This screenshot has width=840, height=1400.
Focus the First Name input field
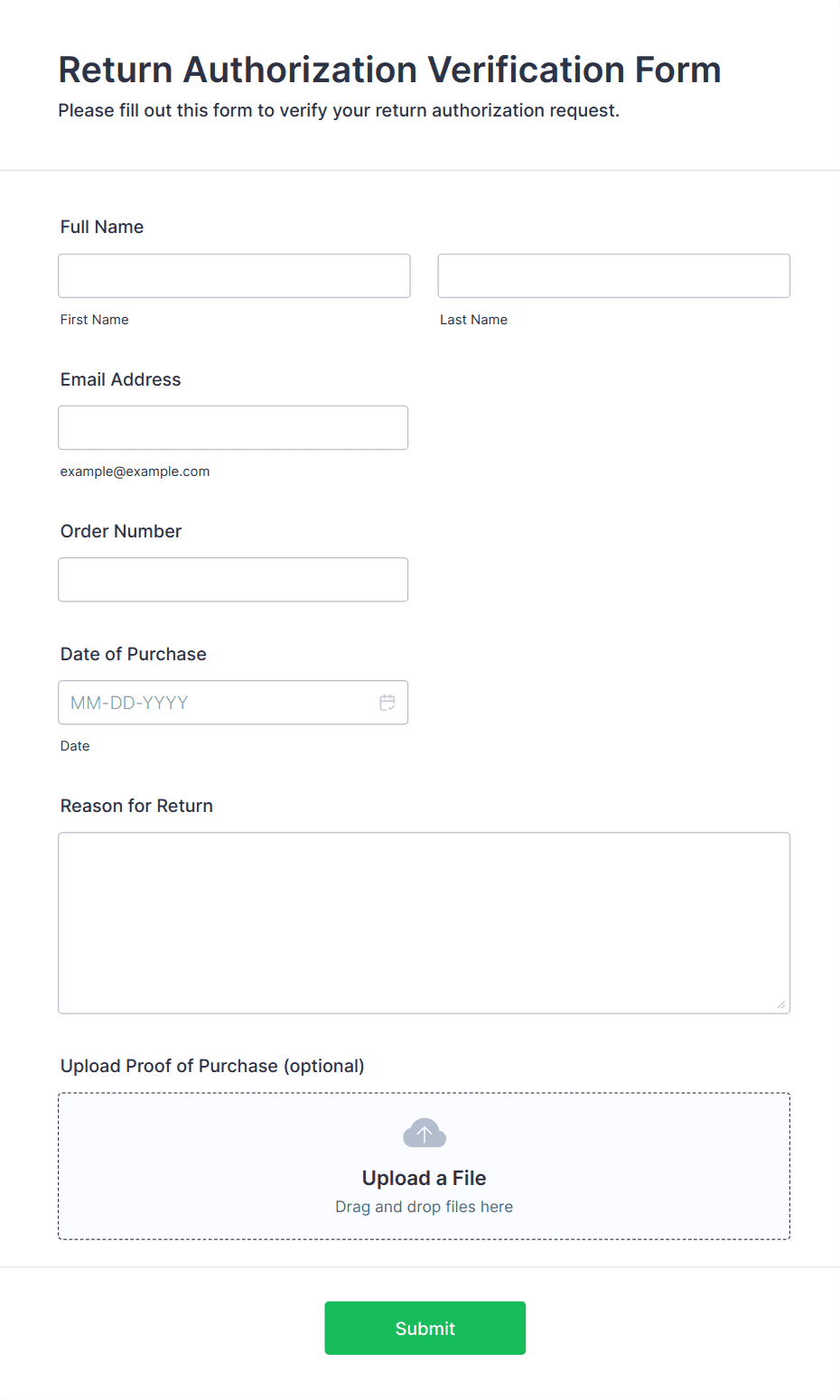tap(234, 275)
